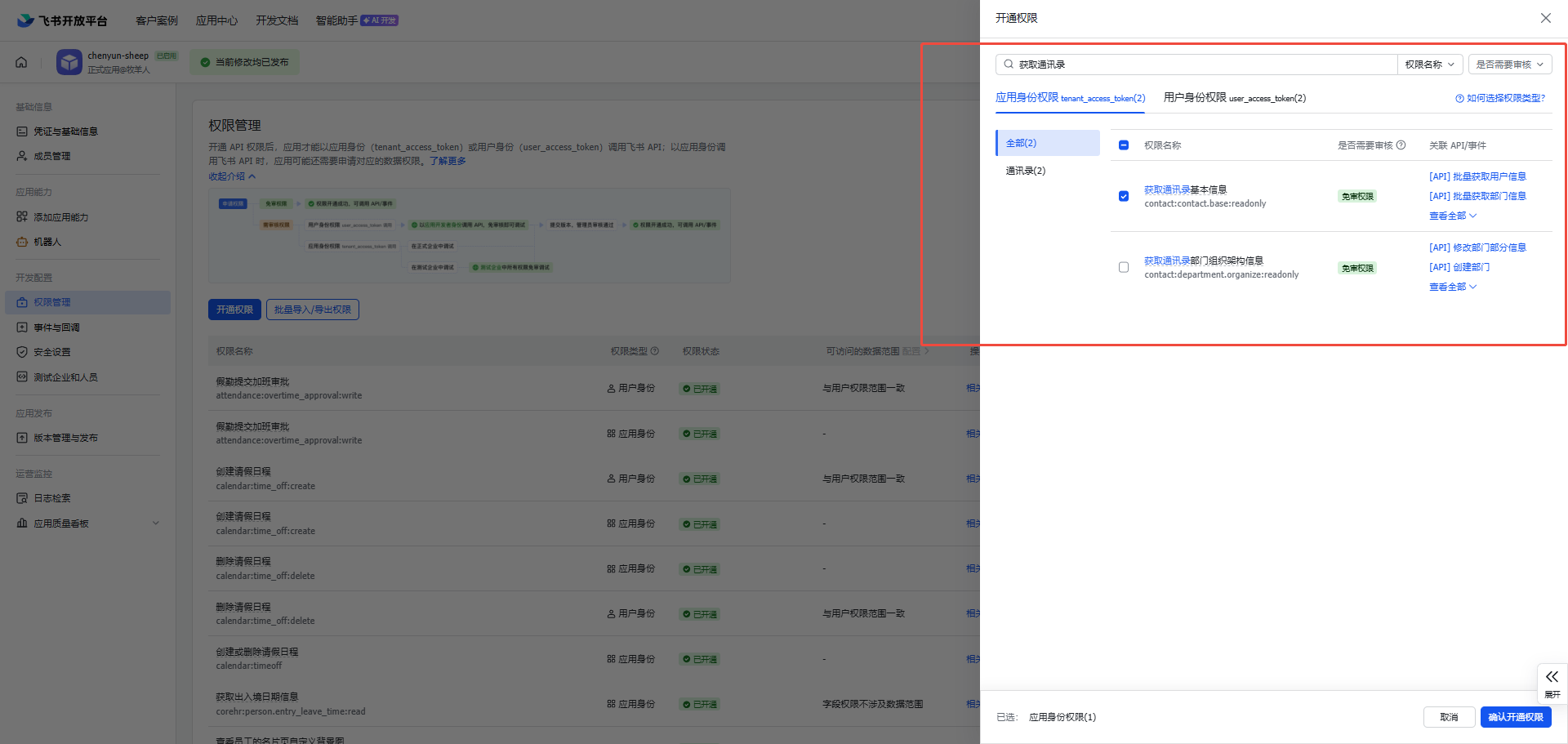
Task: Open the 如何选择权限类型? help link
Action: point(1500,98)
